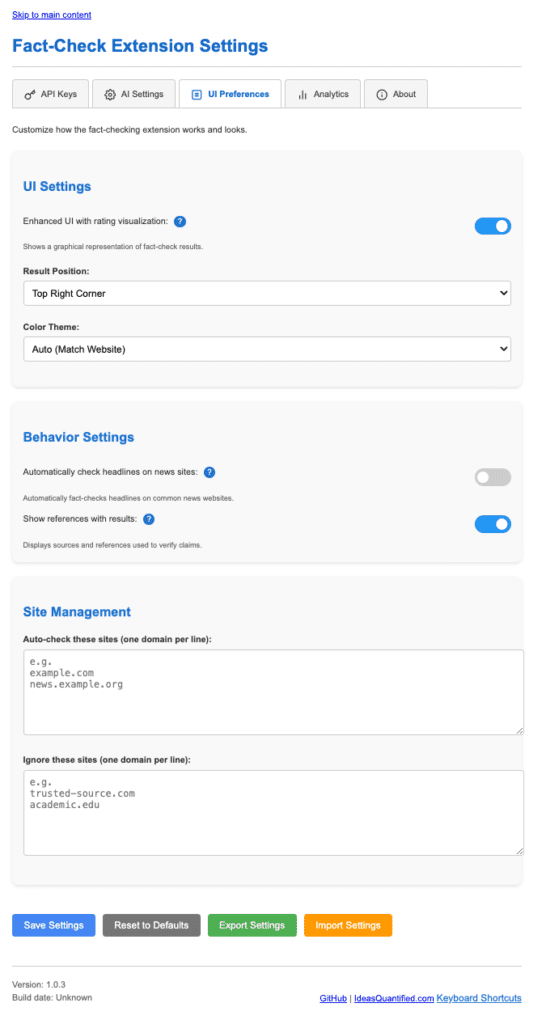The width and height of the screenshot is (546, 1024).
Task: Click the info circle icon on About tab
Action: click(x=382, y=95)
